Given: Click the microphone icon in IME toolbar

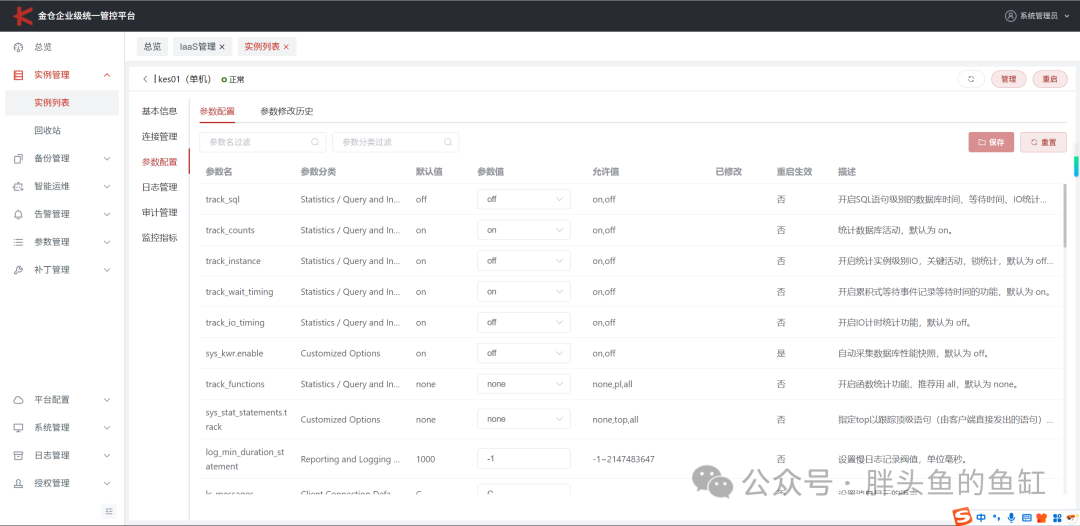Looking at the screenshot, I should pos(1011,517).
